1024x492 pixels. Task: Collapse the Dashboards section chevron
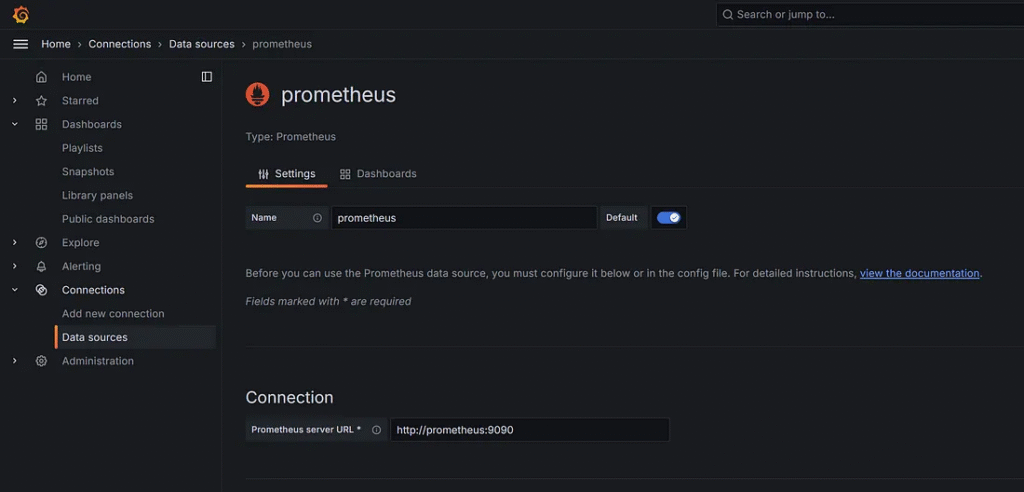tap(14, 124)
